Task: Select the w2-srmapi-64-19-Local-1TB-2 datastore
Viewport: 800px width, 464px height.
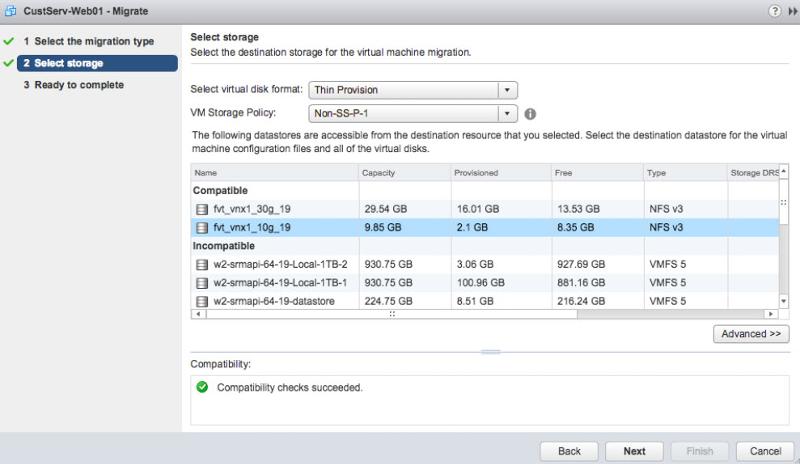Action: click(485, 264)
